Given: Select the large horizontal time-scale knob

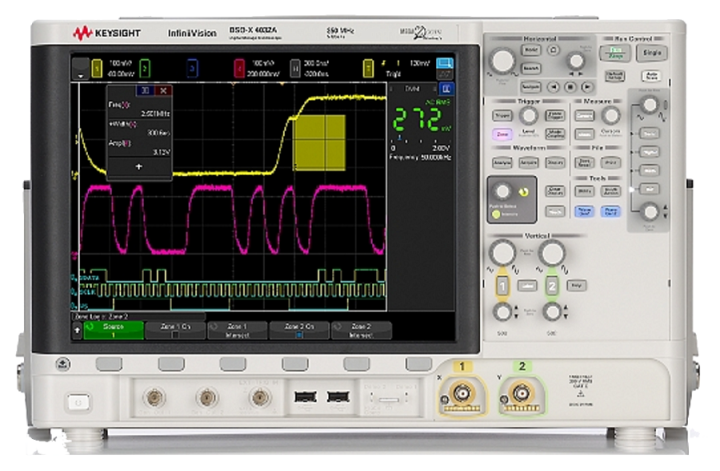Looking at the screenshot, I should point(502,61).
